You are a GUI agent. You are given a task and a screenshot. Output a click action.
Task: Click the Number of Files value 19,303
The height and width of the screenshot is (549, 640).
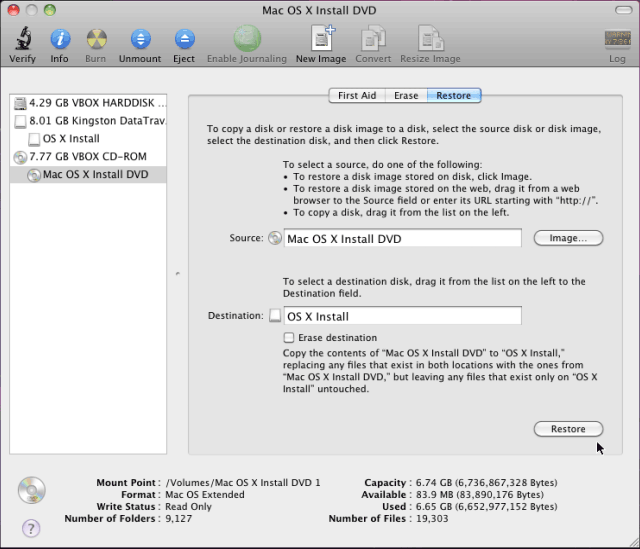coord(432,518)
